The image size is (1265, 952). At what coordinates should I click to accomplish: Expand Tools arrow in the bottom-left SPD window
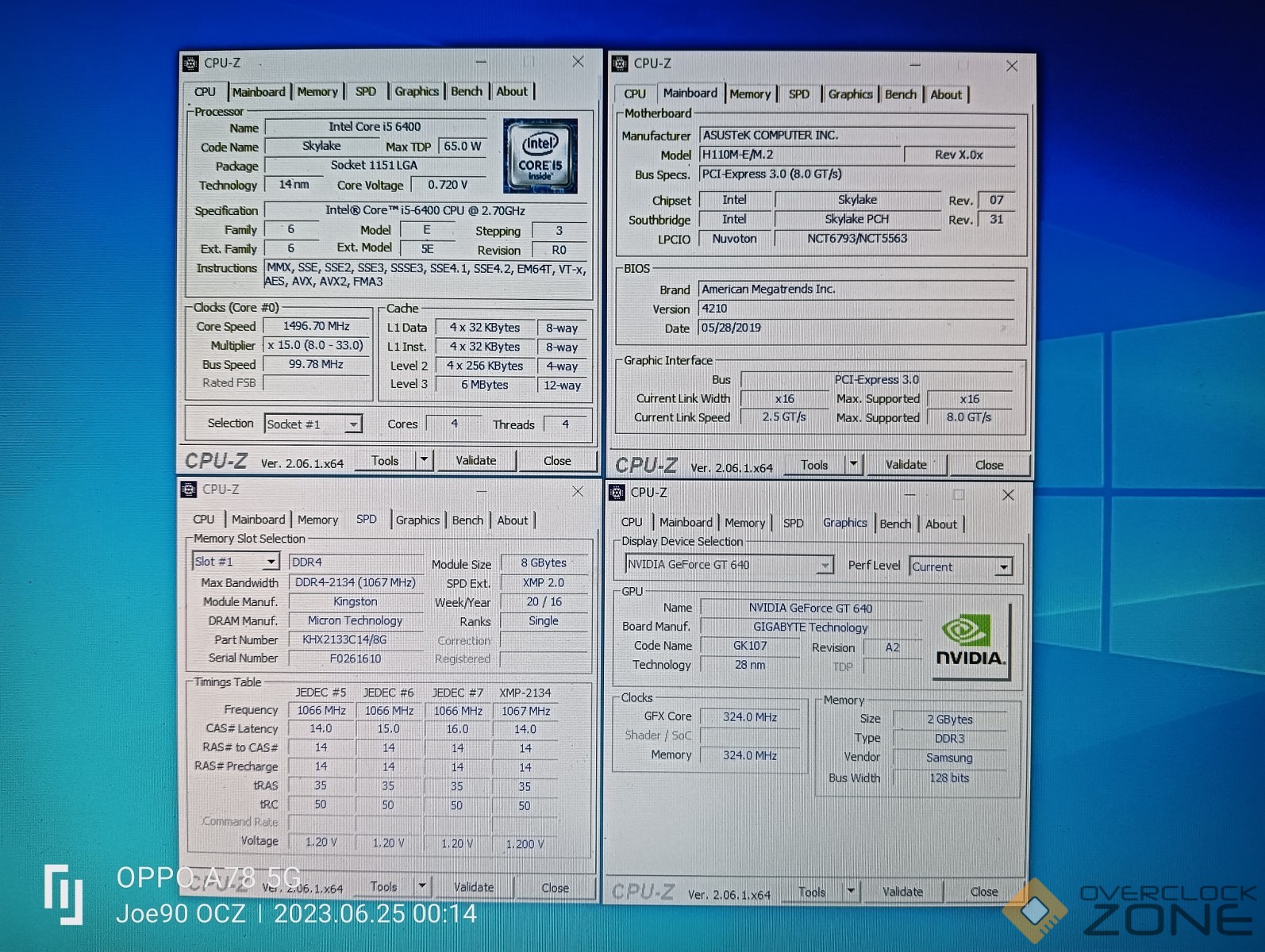(421, 886)
